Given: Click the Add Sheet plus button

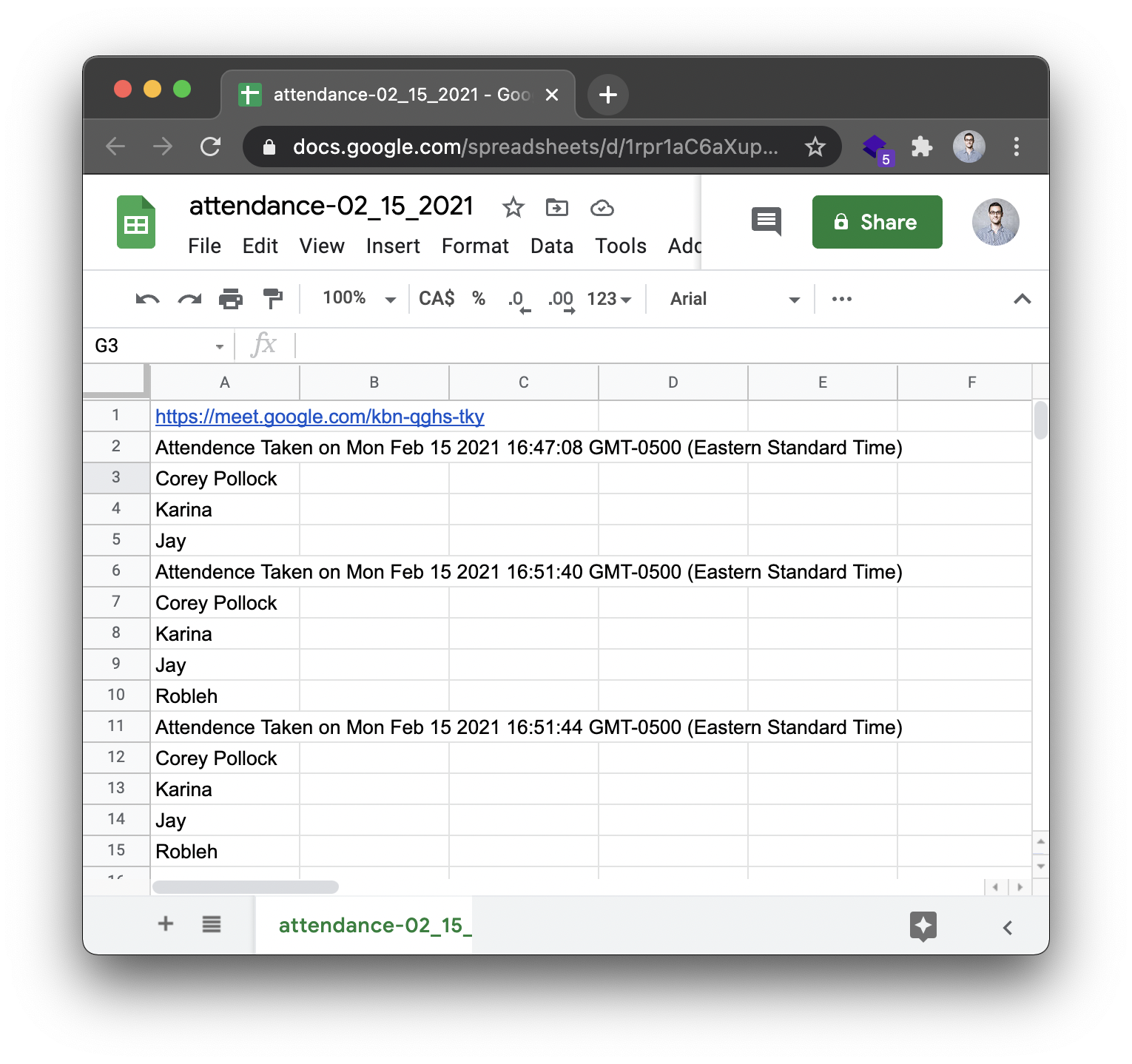Looking at the screenshot, I should [166, 923].
